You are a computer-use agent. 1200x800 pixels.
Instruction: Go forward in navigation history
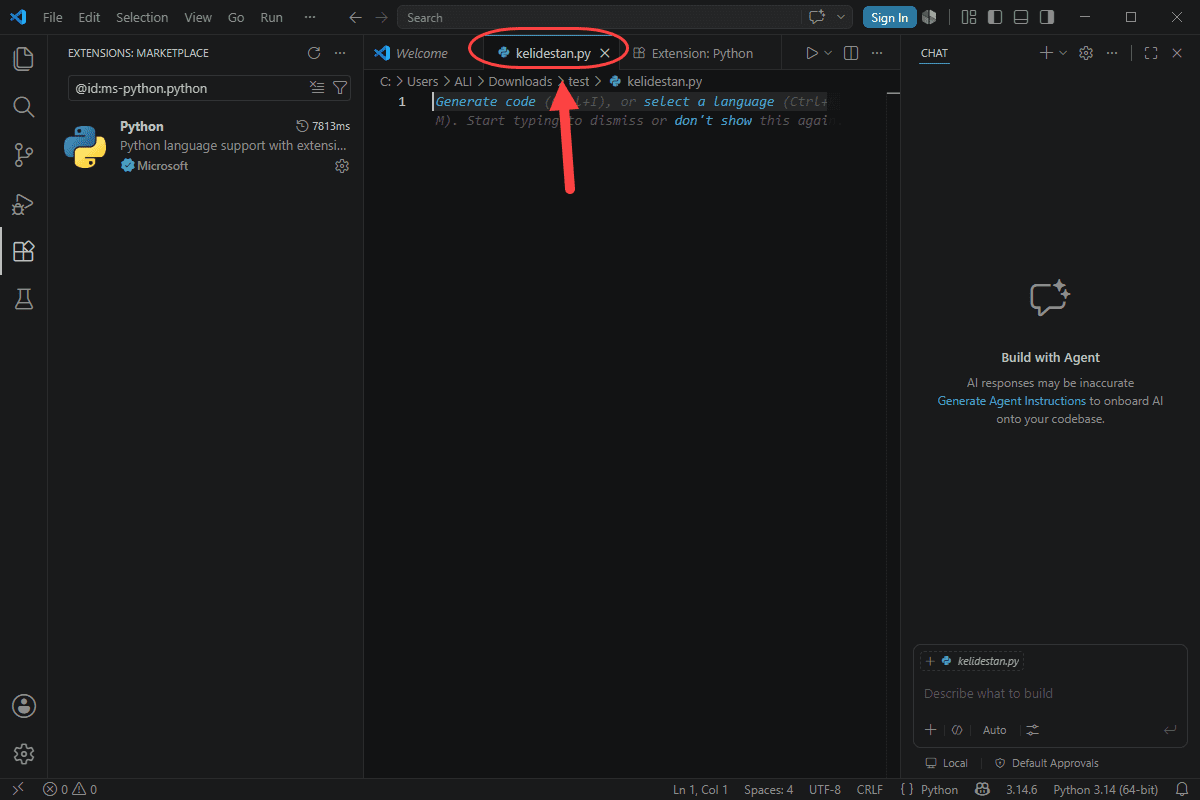381,17
